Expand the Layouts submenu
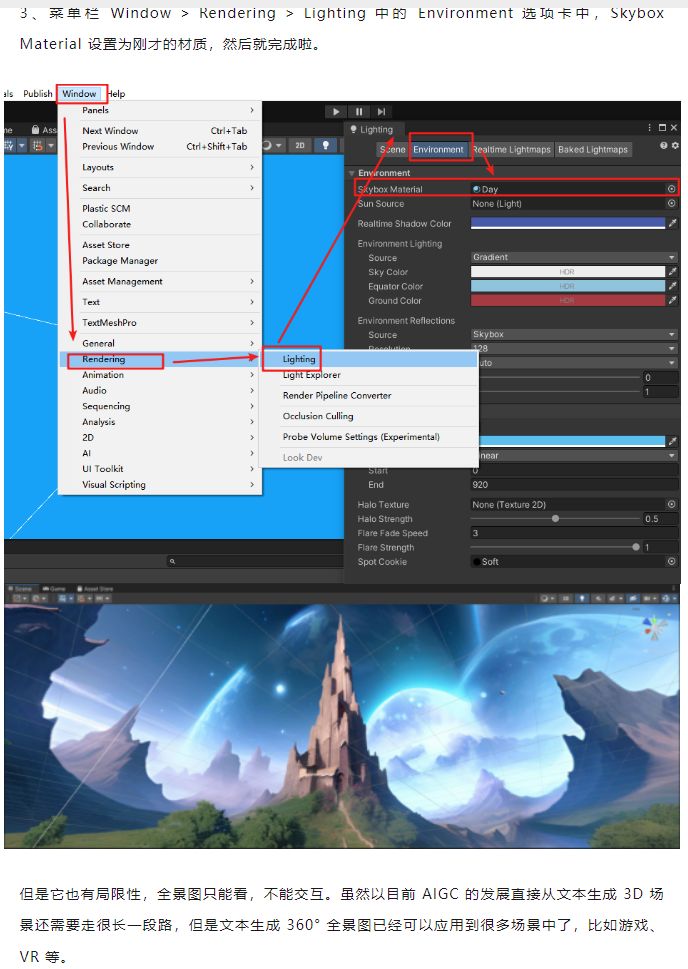 [x=160, y=167]
